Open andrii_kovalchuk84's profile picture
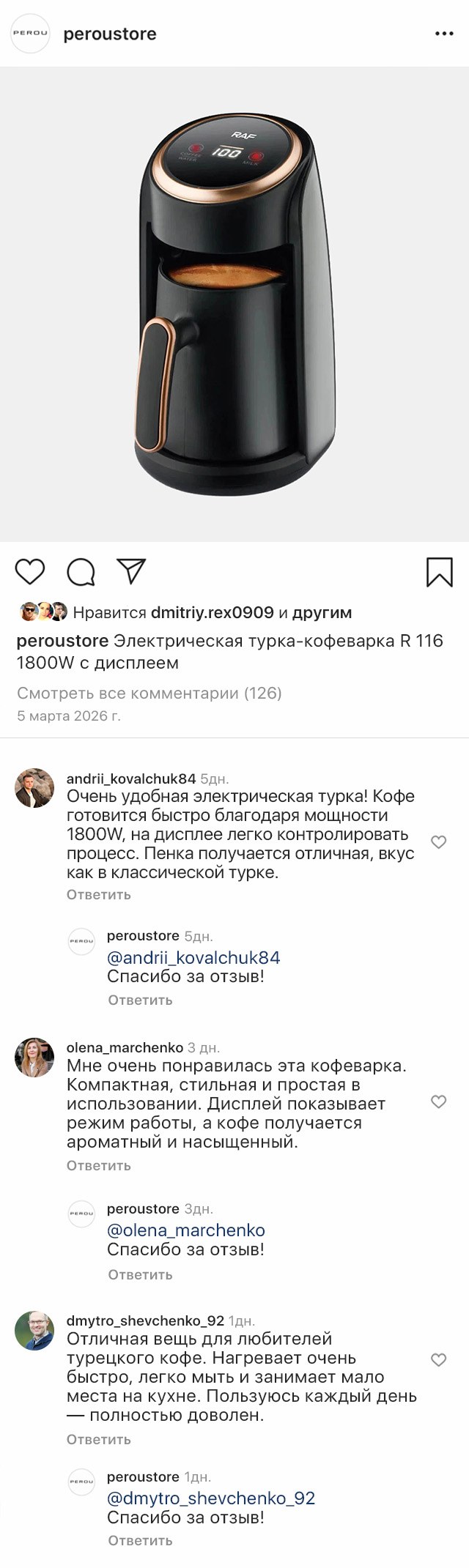The width and height of the screenshot is (469, 1568). click(34, 788)
